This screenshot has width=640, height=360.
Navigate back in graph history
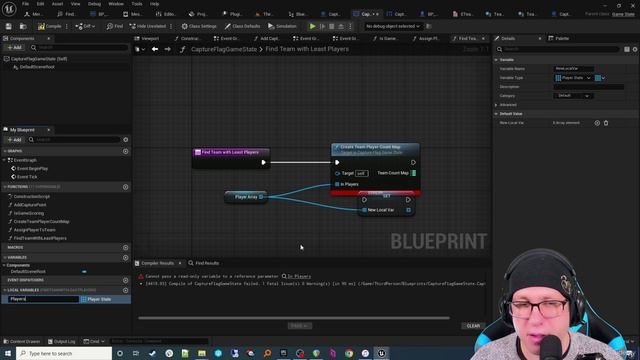pos(155,49)
